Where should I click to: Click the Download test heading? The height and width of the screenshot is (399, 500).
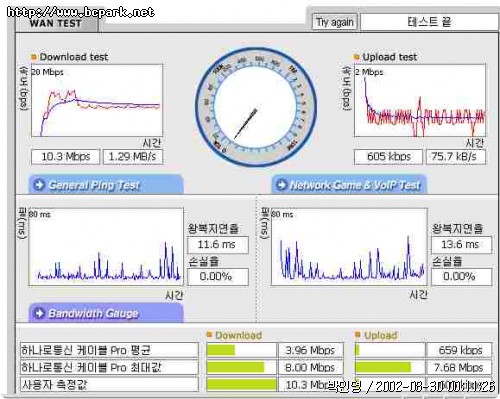[x=74, y=57]
